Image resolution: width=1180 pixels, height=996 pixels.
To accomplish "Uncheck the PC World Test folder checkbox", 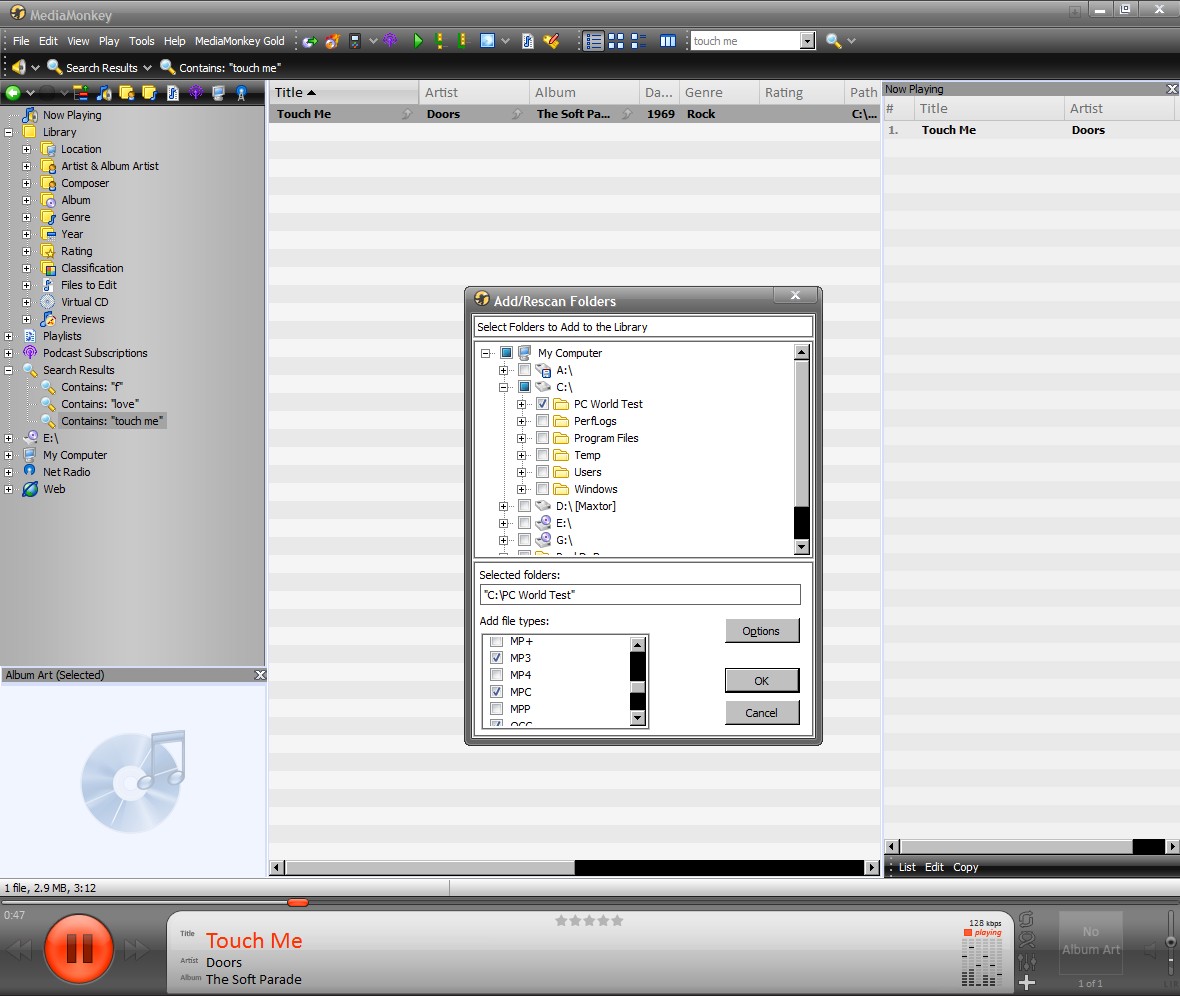I will [542, 404].
